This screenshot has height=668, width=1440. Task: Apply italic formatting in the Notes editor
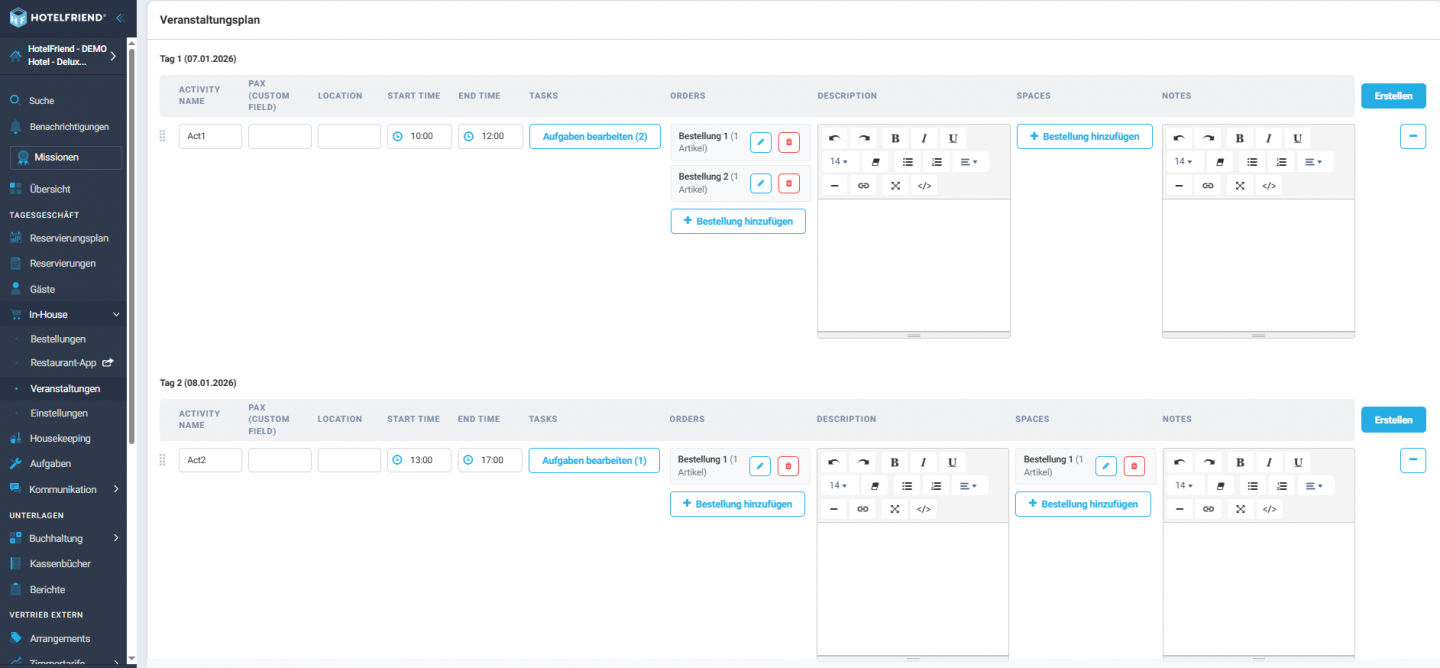[1268, 137]
